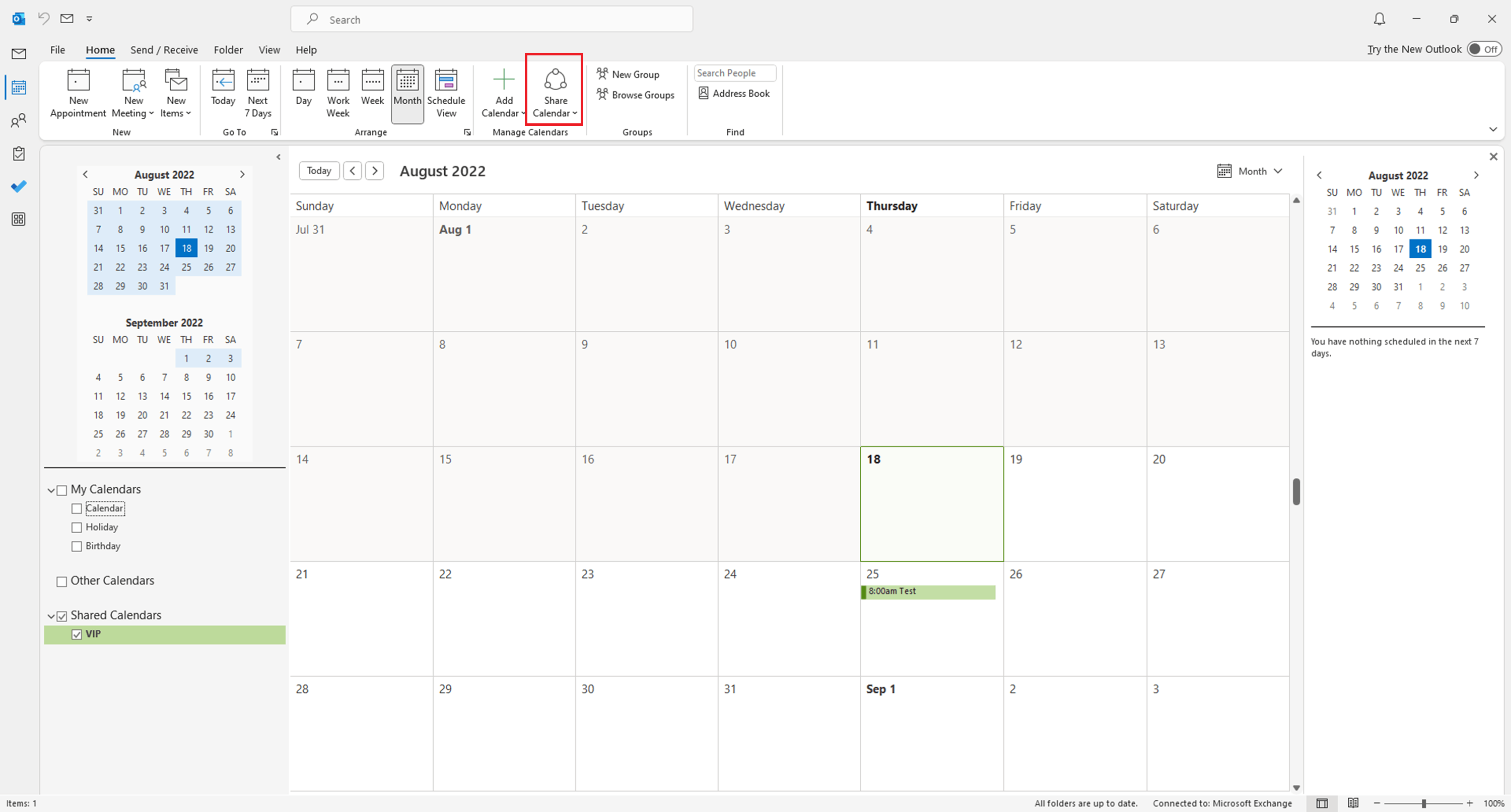Screen dimensions: 1511x812
Task: Click the Home ribbon tab
Action: [x=100, y=49]
